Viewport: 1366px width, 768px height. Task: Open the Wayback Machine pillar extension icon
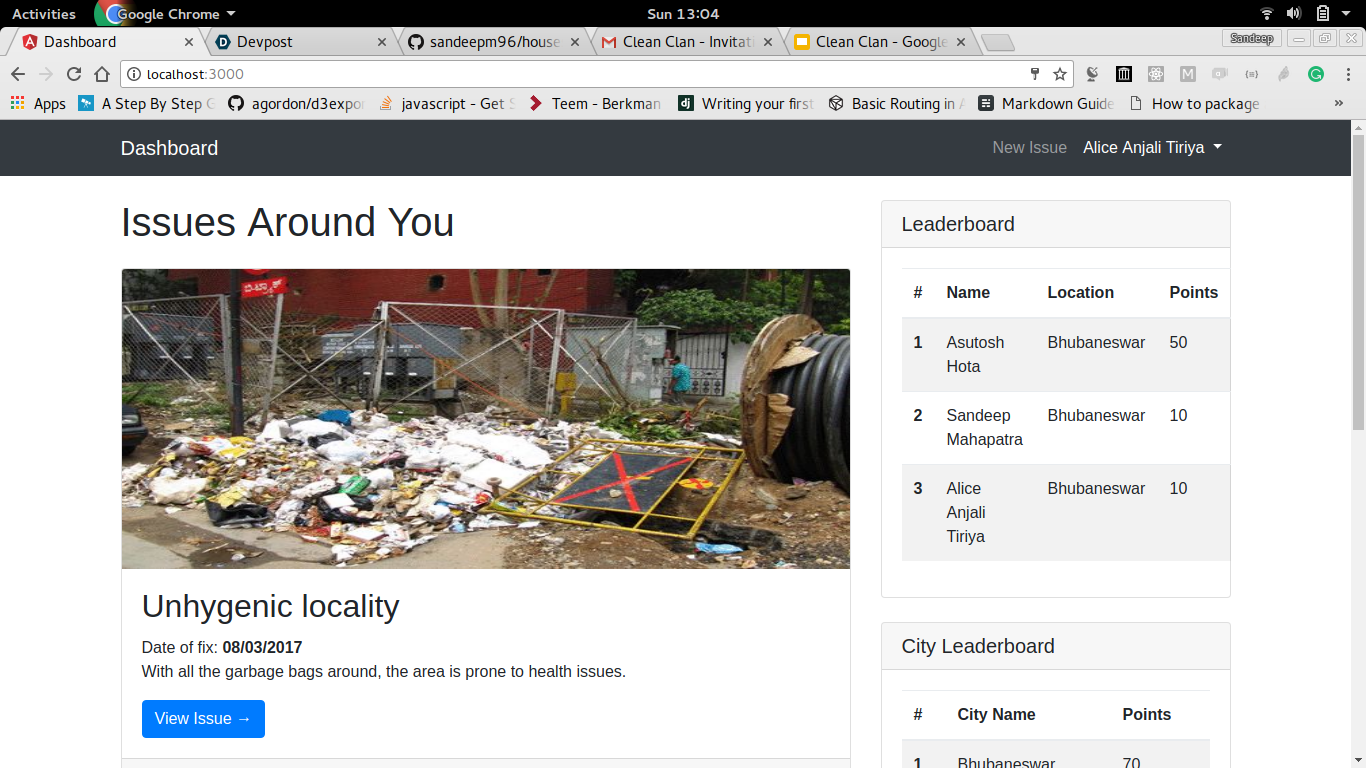(x=1124, y=74)
